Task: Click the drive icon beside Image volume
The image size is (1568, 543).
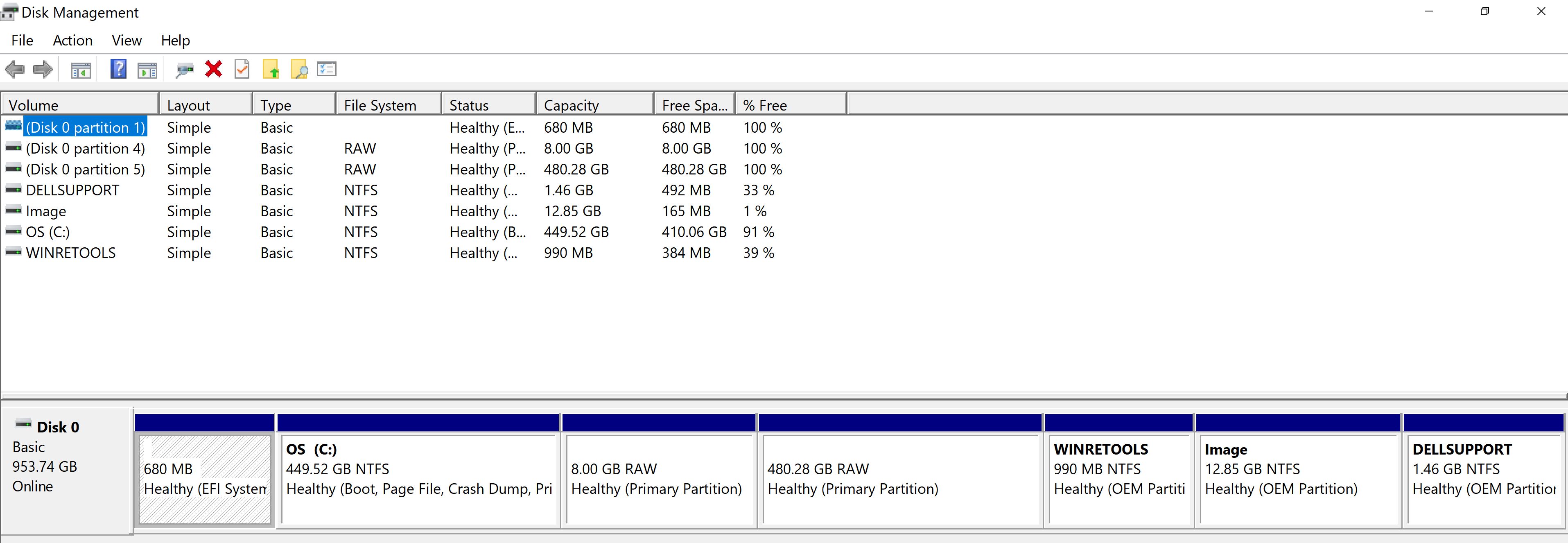Action: [x=14, y=210]
